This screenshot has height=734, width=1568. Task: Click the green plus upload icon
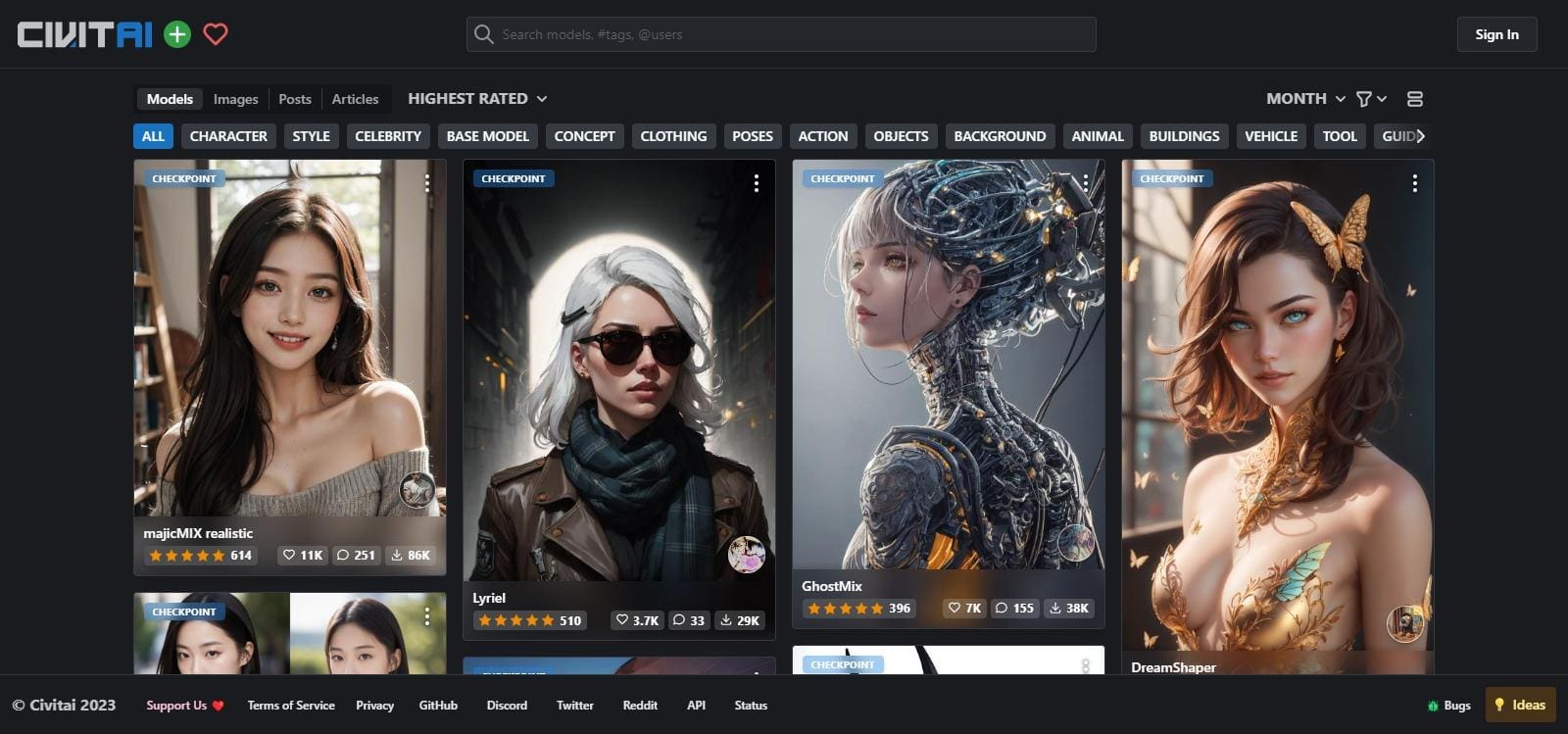(x=177, y=34)
